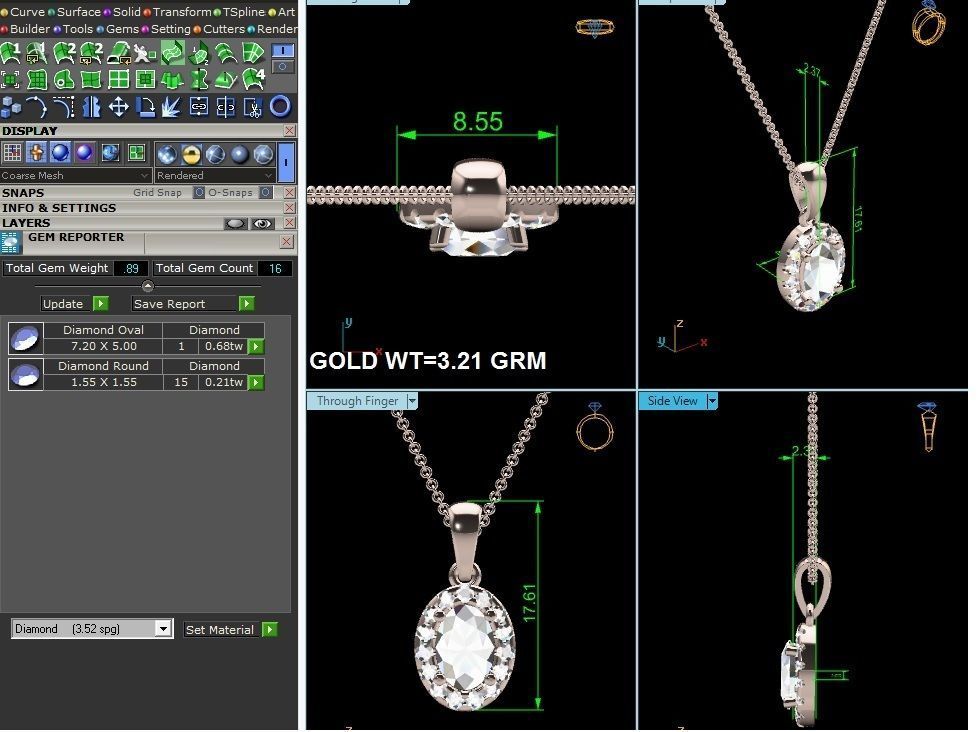This screenshot has height=732, width=979.
Task: Open the Surface menu
Action: [x=79, y=12]
